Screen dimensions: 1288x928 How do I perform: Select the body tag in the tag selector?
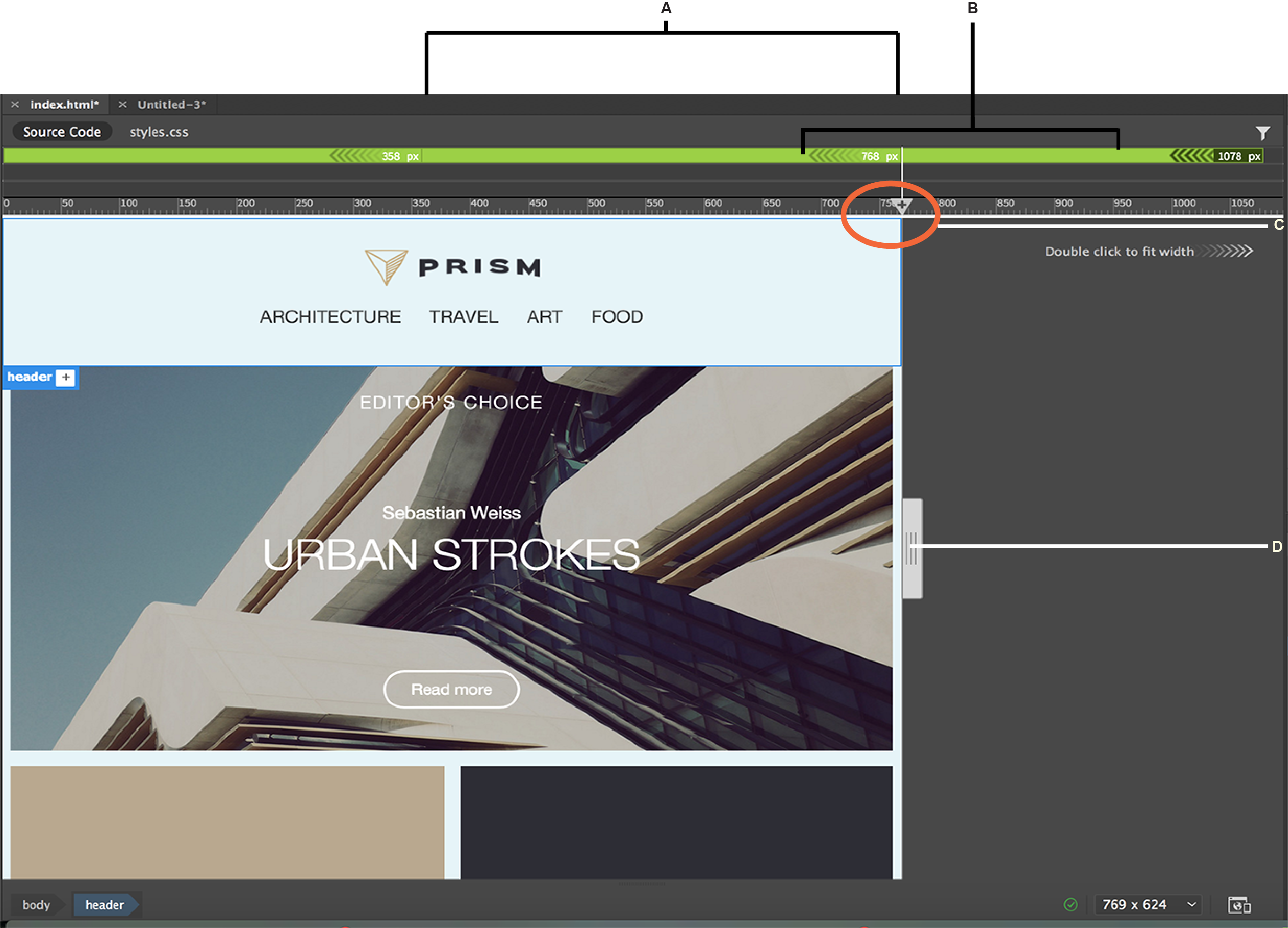coord(36,905)
